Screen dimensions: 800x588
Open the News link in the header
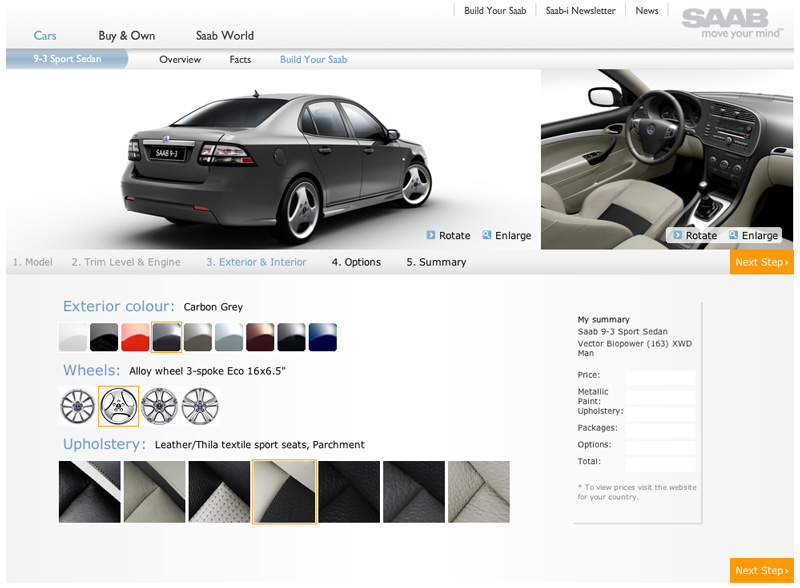click(647, 11)
